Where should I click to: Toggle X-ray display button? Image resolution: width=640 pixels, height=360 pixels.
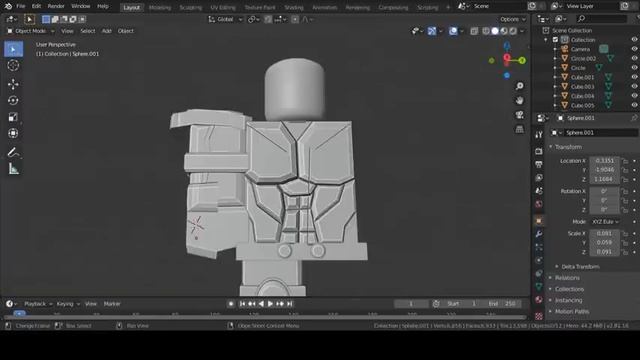pos(474,31)
